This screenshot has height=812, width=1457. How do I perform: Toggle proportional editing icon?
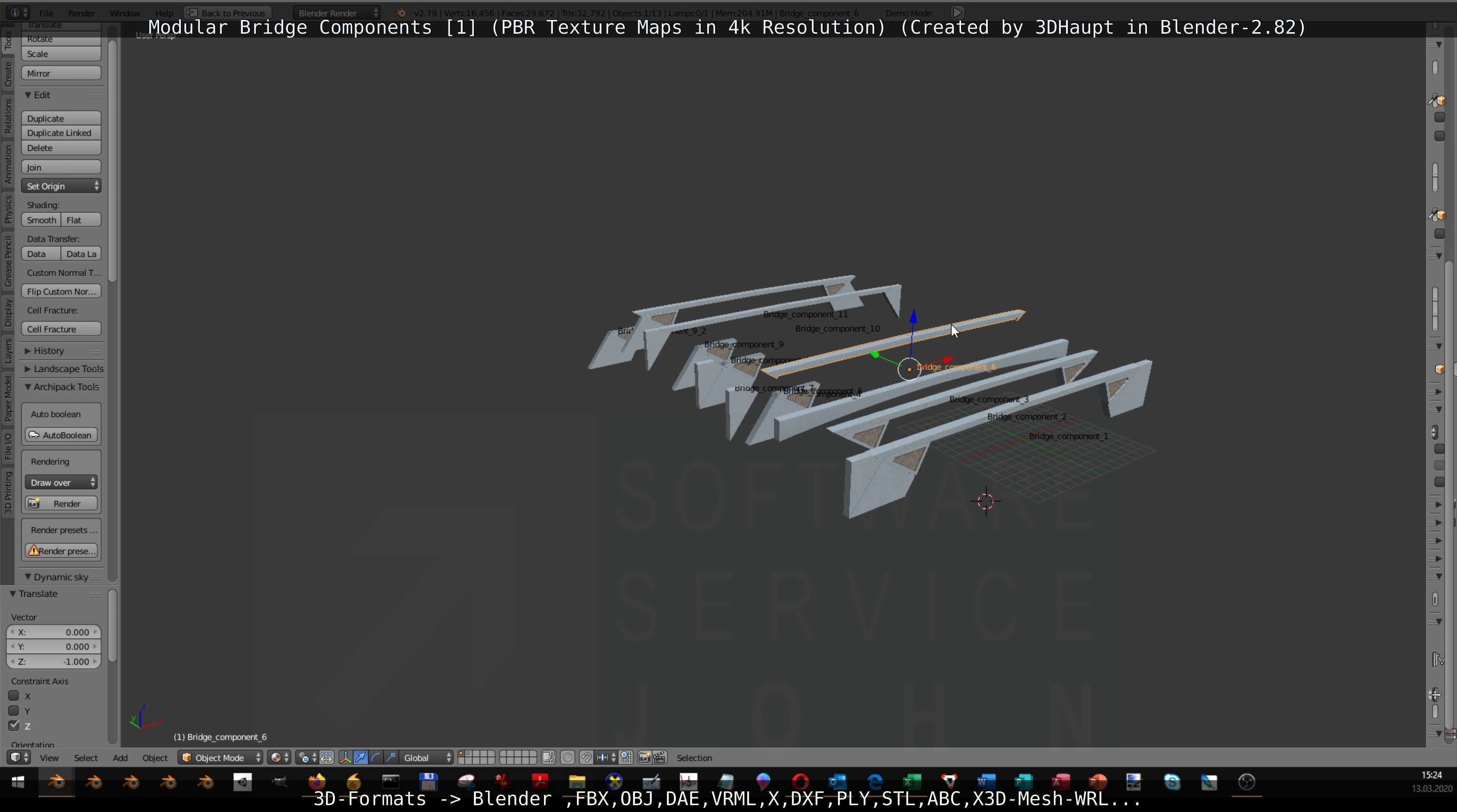pos(567,758)
